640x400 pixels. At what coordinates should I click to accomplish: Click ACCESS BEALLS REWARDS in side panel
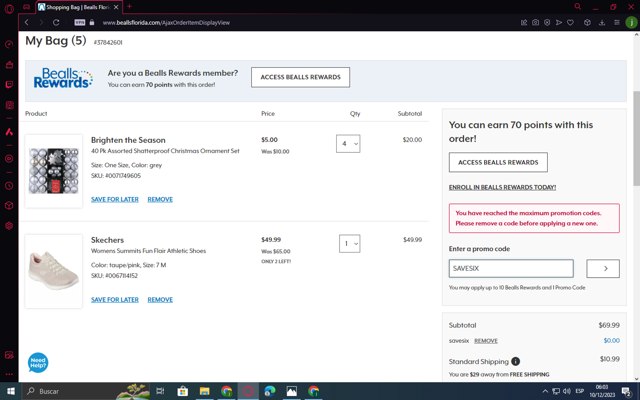(x=498, y=162)
